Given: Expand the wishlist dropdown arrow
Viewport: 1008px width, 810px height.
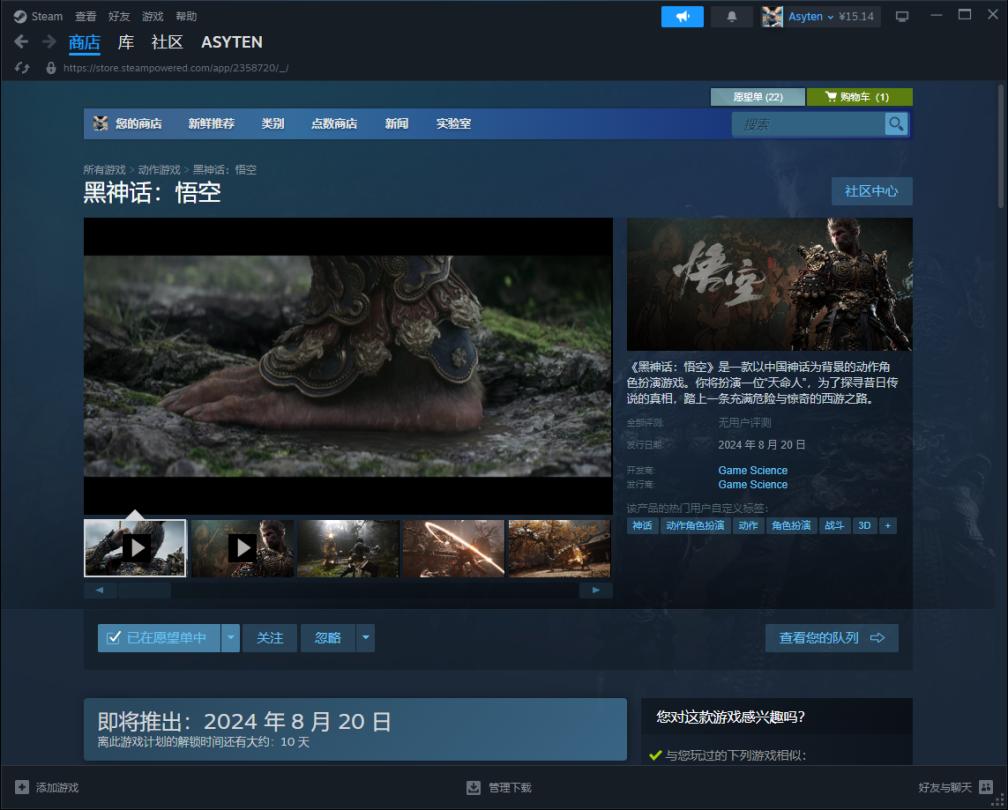Looking at the screenshot, I should (230, 638).
